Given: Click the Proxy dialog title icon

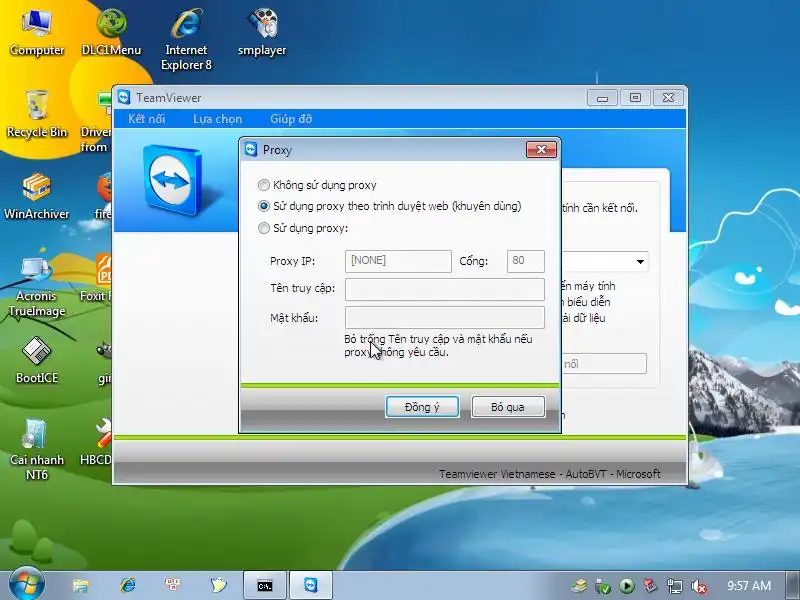Looking at the screenshot, I should coord(251,149).
